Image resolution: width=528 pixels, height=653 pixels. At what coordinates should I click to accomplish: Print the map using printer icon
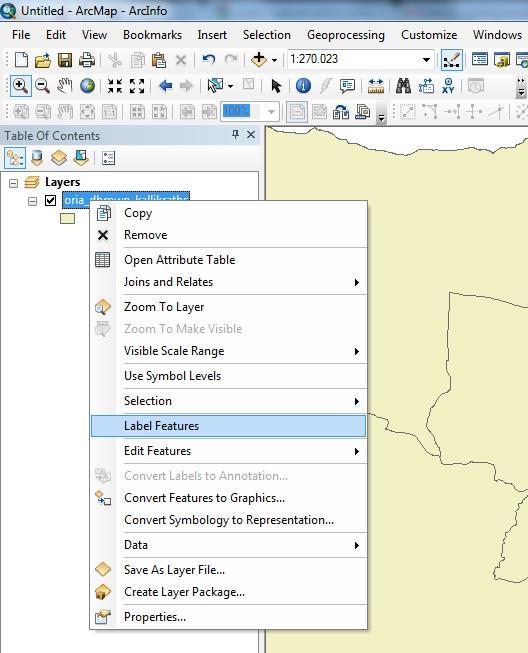pos(87,60)
